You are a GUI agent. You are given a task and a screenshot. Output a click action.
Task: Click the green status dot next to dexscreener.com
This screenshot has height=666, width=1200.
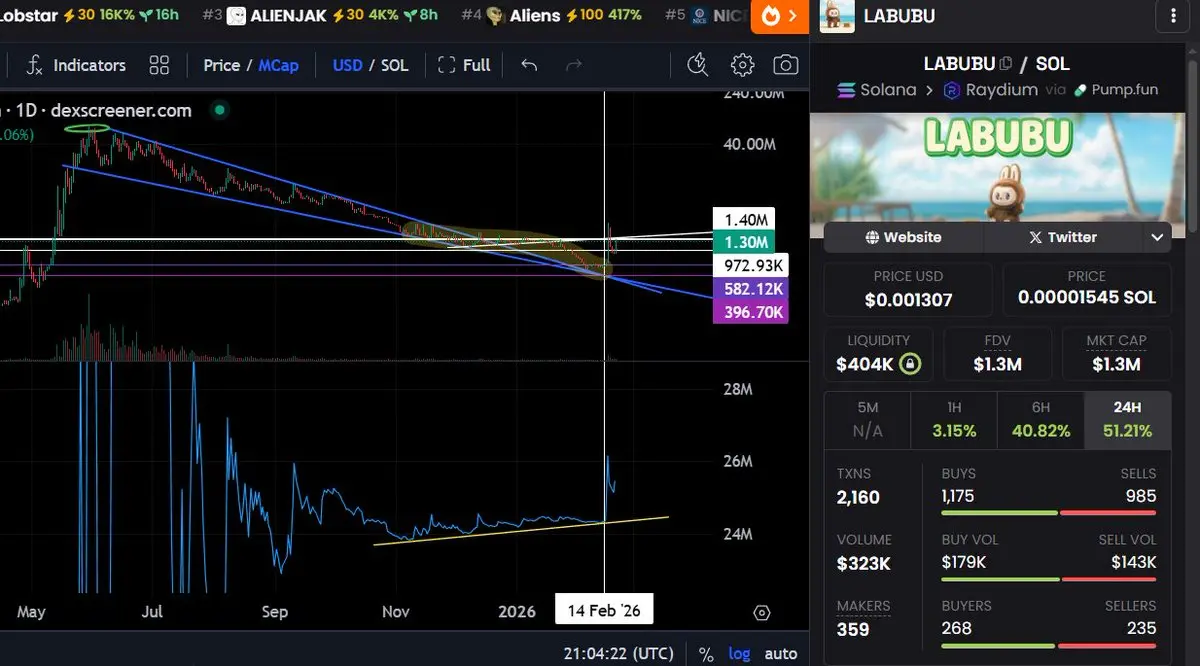point(220,110)
